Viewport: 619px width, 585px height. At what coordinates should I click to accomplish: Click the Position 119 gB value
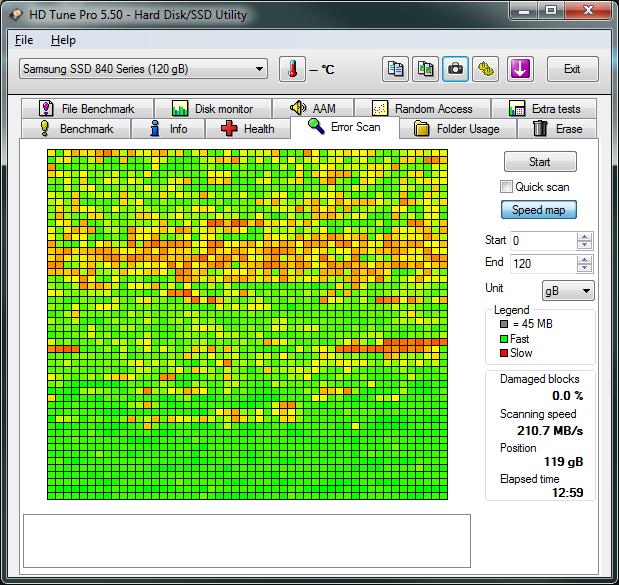[563, 462]
